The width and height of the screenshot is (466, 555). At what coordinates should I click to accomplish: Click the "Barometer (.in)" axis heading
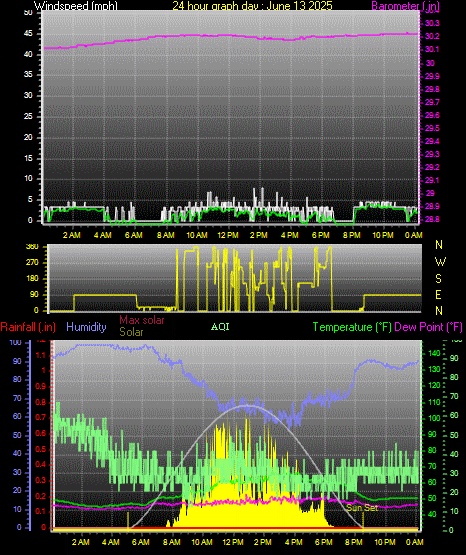[405, 6]
